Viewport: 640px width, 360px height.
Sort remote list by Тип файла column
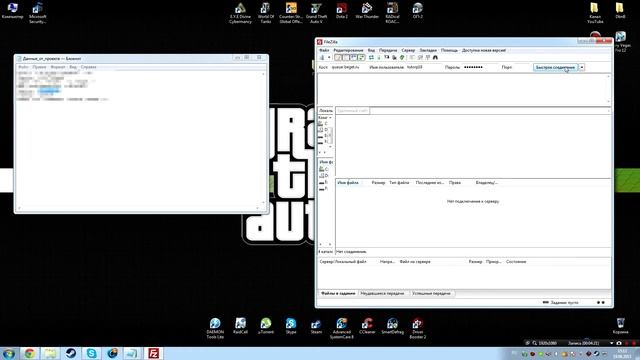click(399, 183)
